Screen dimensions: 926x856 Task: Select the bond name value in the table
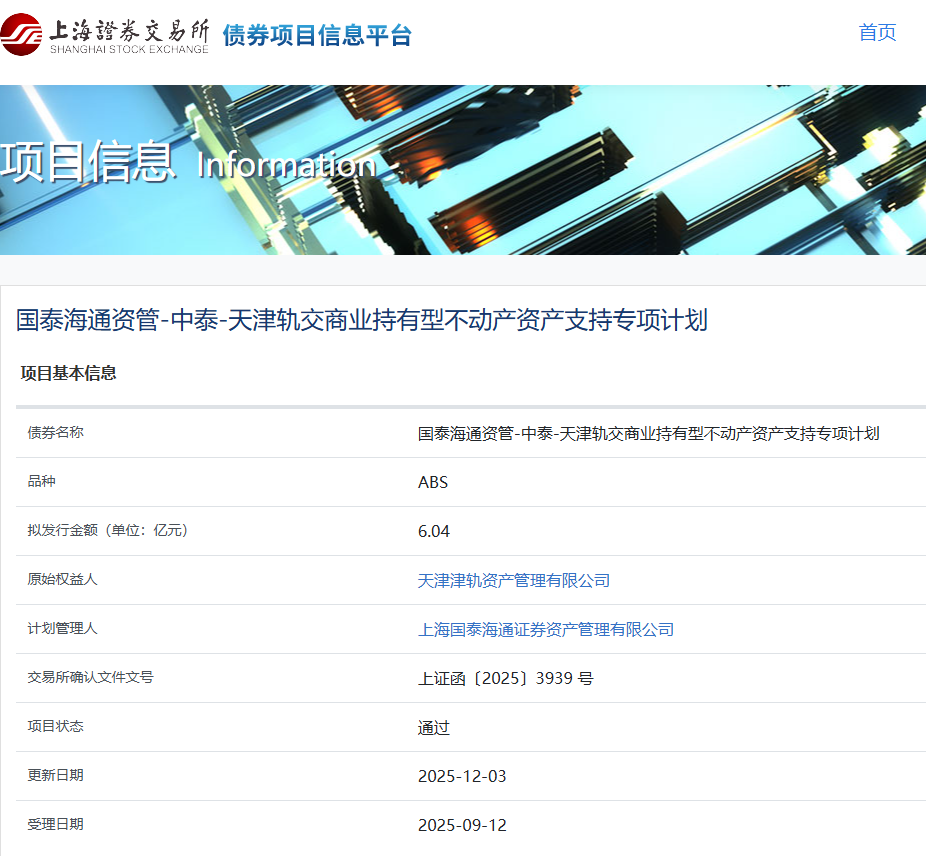pyautogui.click(x=648, y=434)
